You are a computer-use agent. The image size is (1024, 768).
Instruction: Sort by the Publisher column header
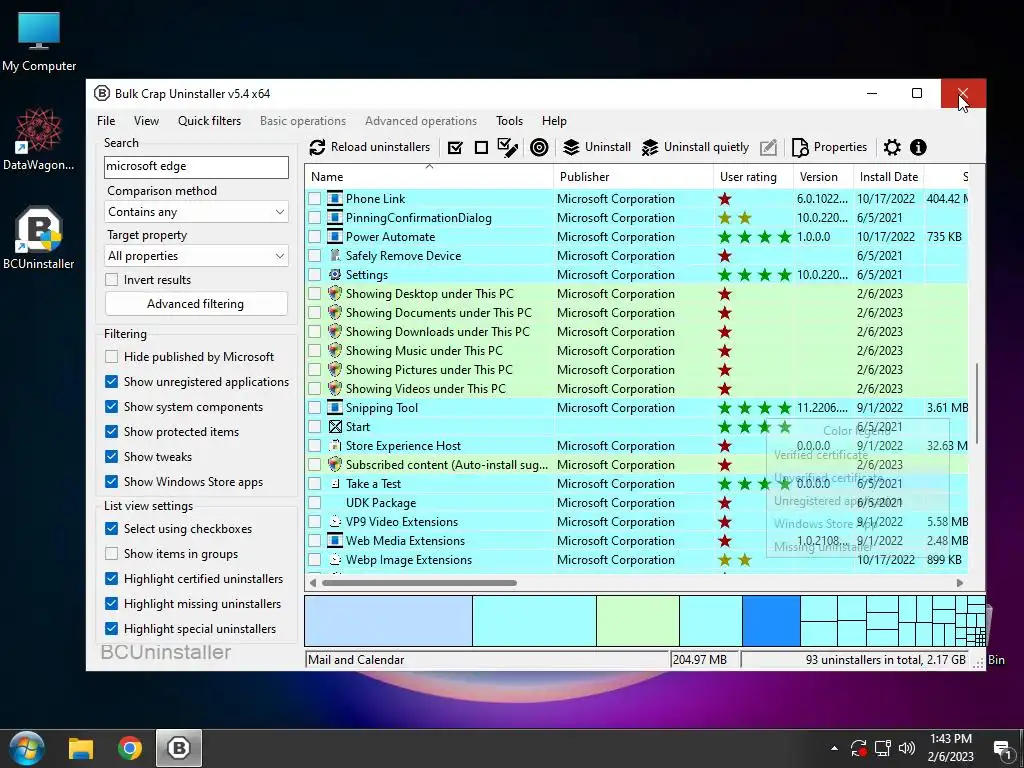pos(633,176)
